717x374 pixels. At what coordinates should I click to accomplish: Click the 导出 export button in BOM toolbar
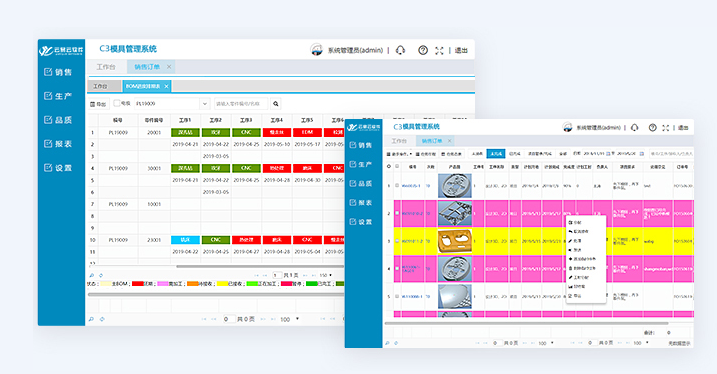point(98,104)
